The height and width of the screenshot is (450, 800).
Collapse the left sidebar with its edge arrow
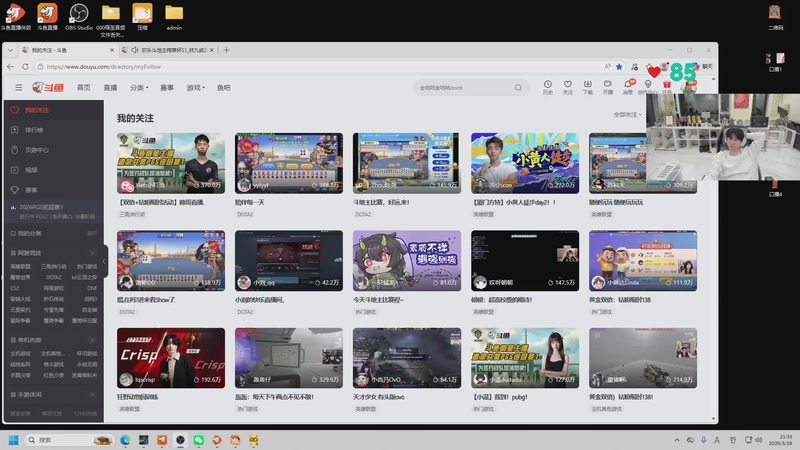pos(105,261)
